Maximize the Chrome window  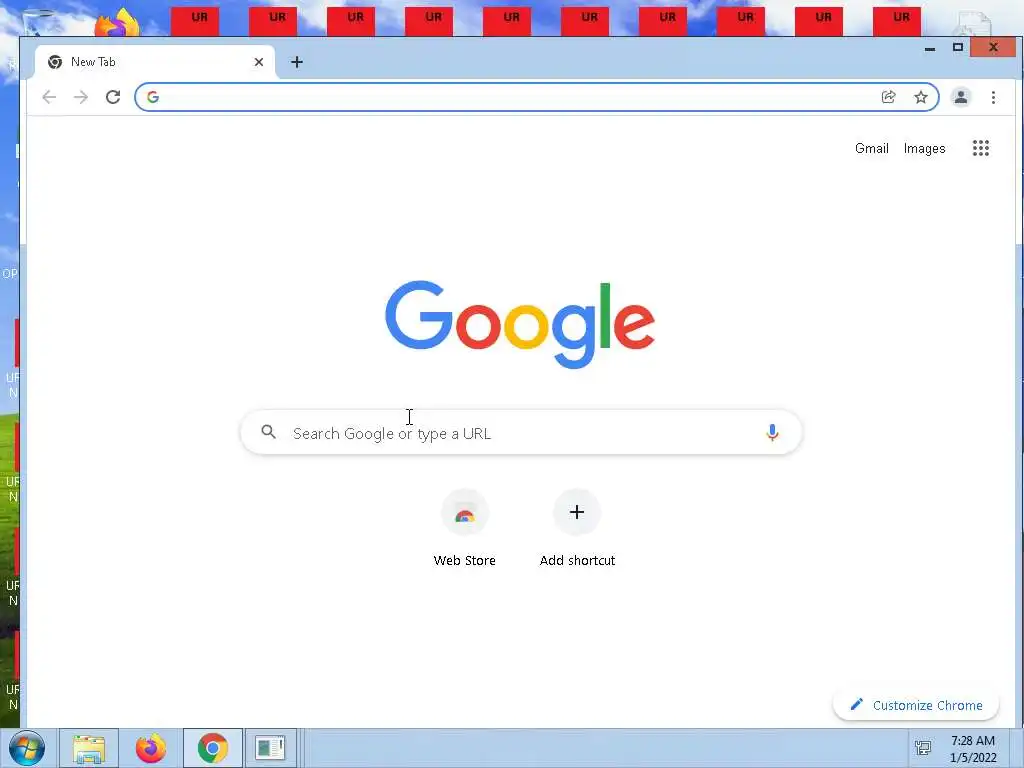(957, 48)
